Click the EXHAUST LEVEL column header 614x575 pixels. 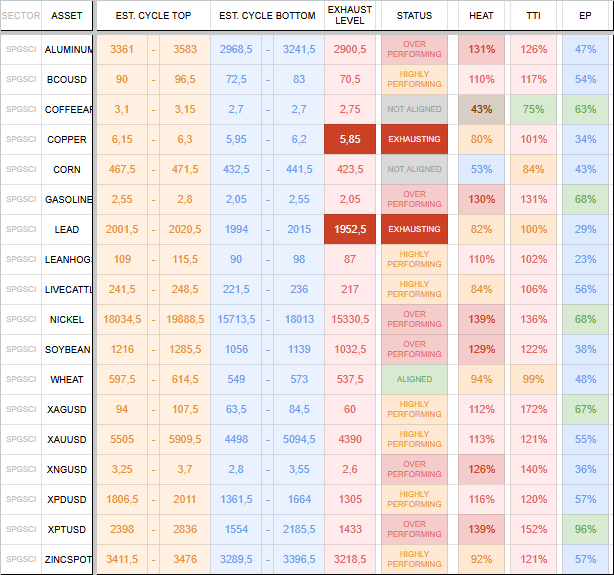[x=350, y=16]
